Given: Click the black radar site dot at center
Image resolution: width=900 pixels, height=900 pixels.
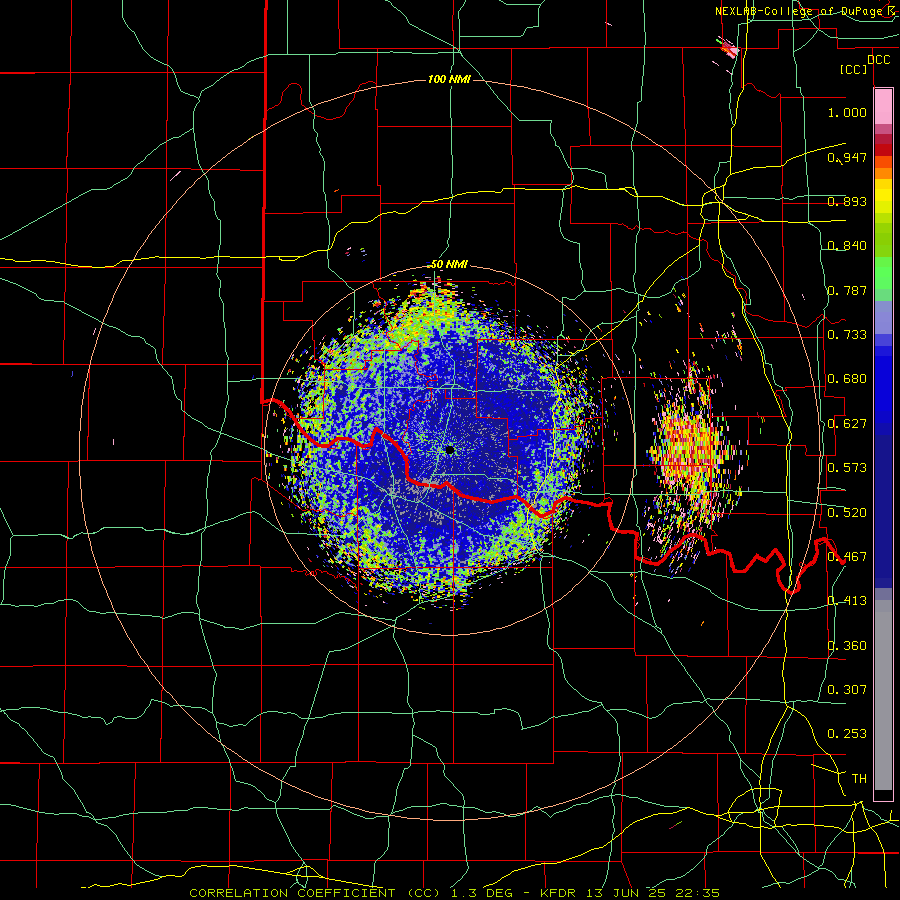Looking at the screenshot, I should click(450, 450).
